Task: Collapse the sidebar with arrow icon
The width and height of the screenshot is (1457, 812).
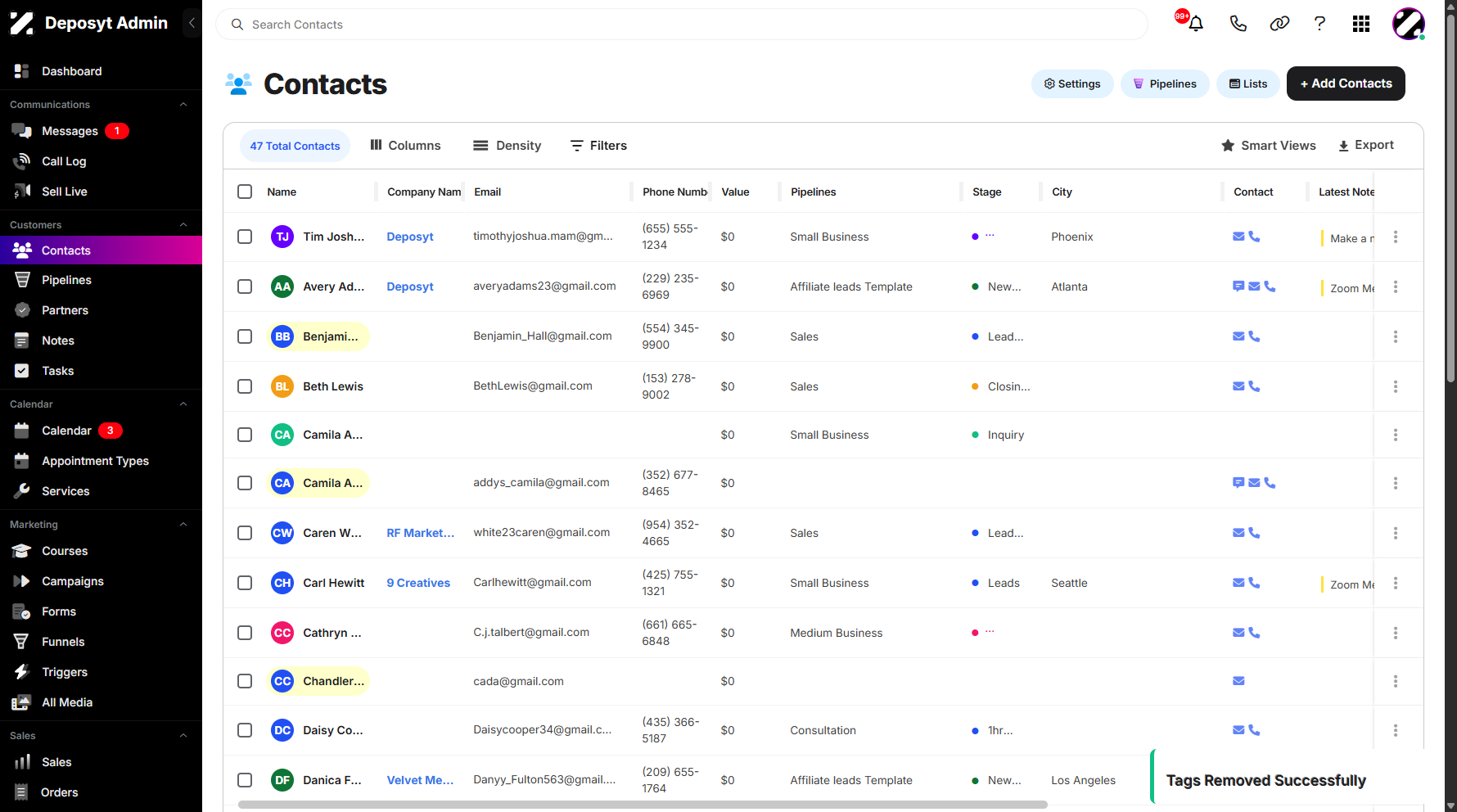Action: pyautogui.click(x=192, y=23)
